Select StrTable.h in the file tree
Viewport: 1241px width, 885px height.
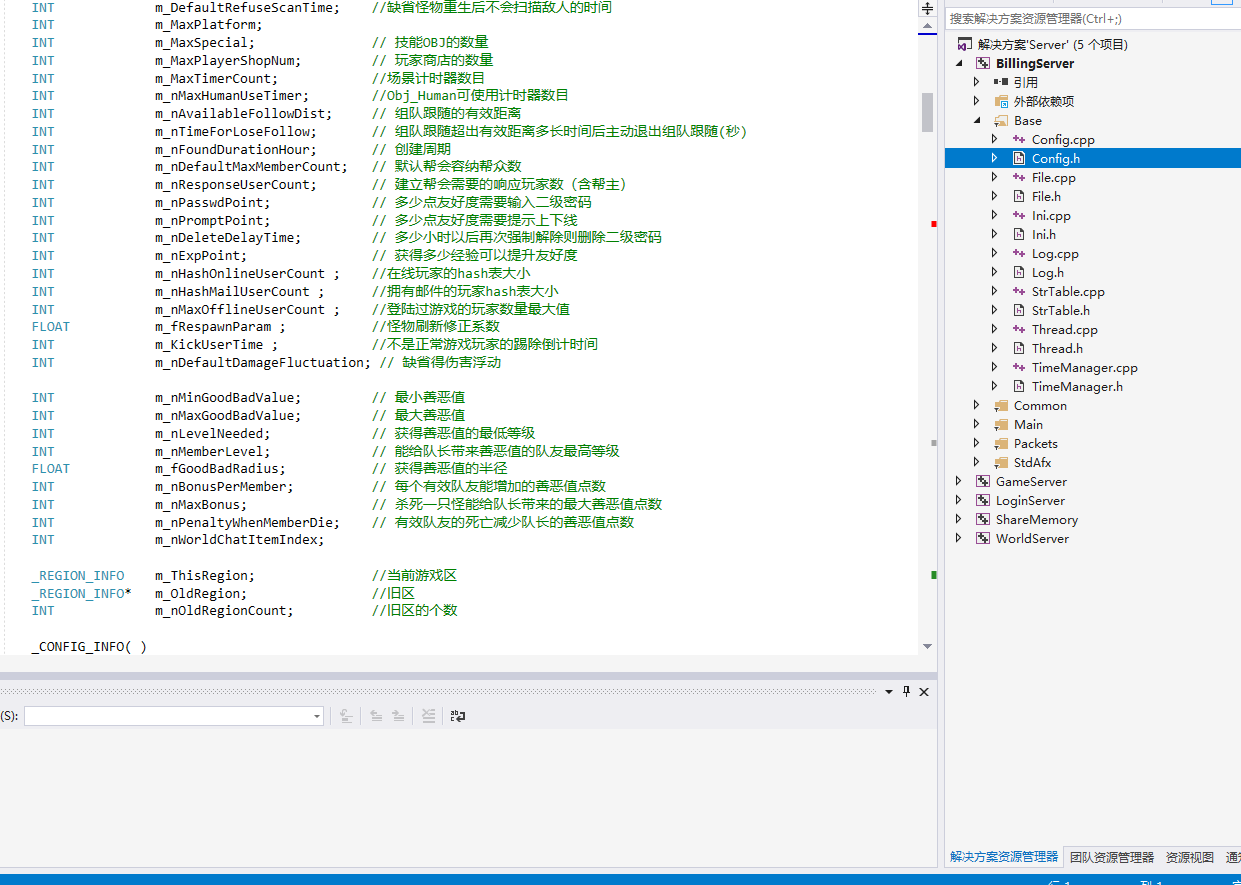(x=1060, y=311)
